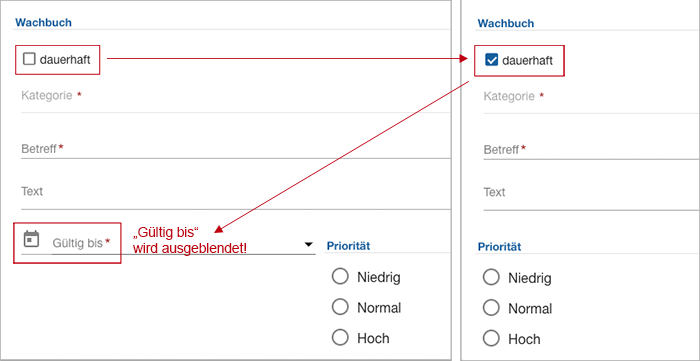
Task: Enable the unchecked dauerhaft checkbox
Action: (29, 59)
